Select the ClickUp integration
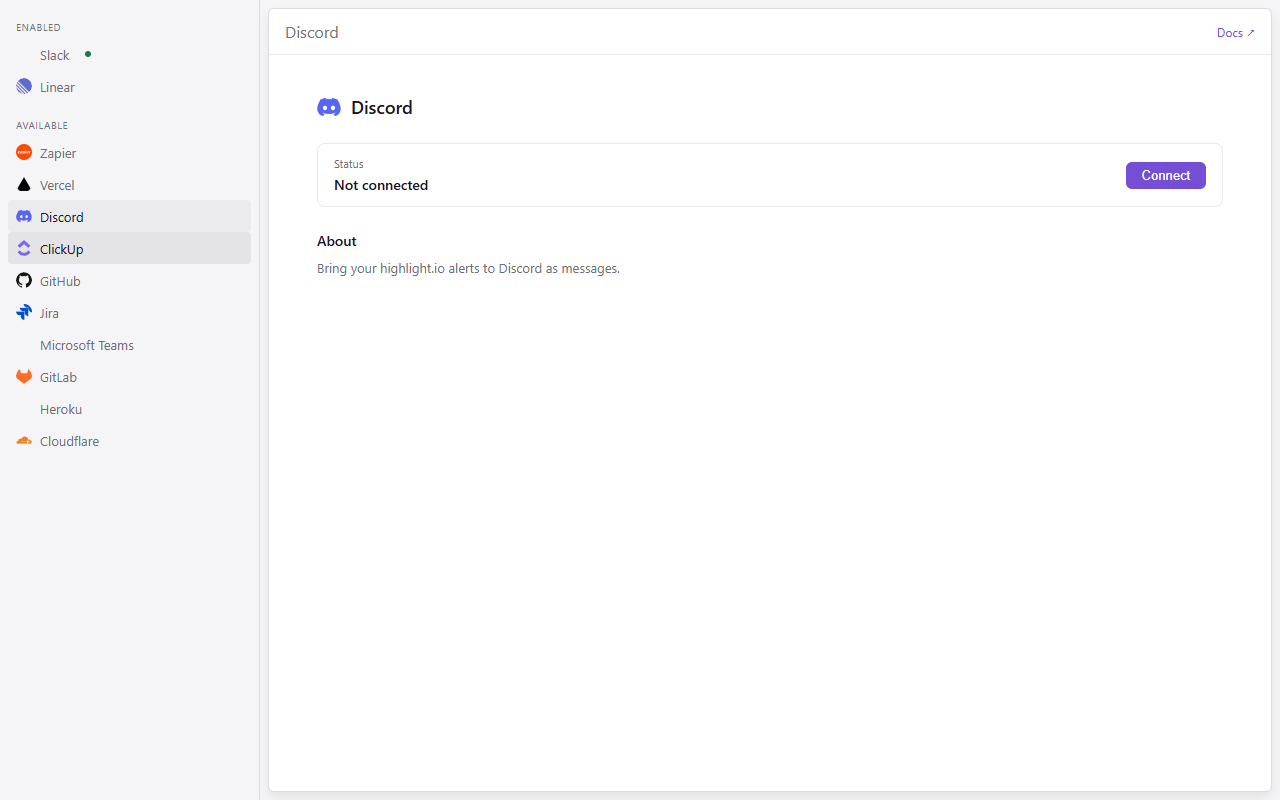Screen dimensions: 1280x800 click(129, 249)
